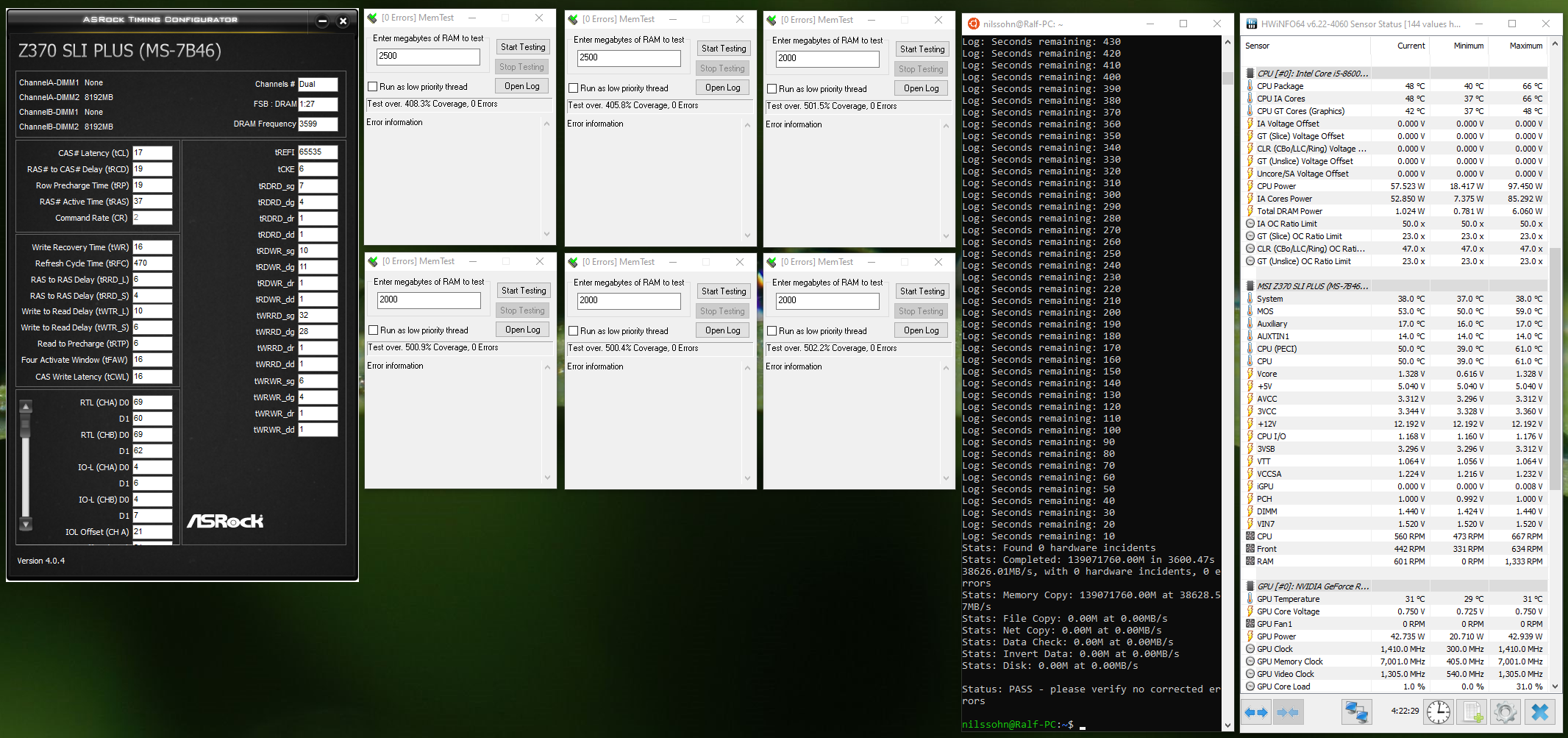Click MemTest icon of window showing 500.4% coverage
Image resolution: width=1568 pixels, height=738 pixels.
(573, 262)
